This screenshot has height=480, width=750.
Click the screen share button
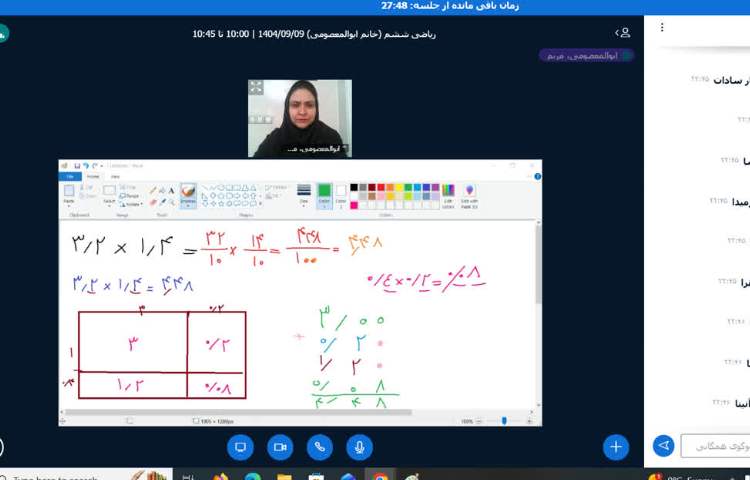pos(240,447)
